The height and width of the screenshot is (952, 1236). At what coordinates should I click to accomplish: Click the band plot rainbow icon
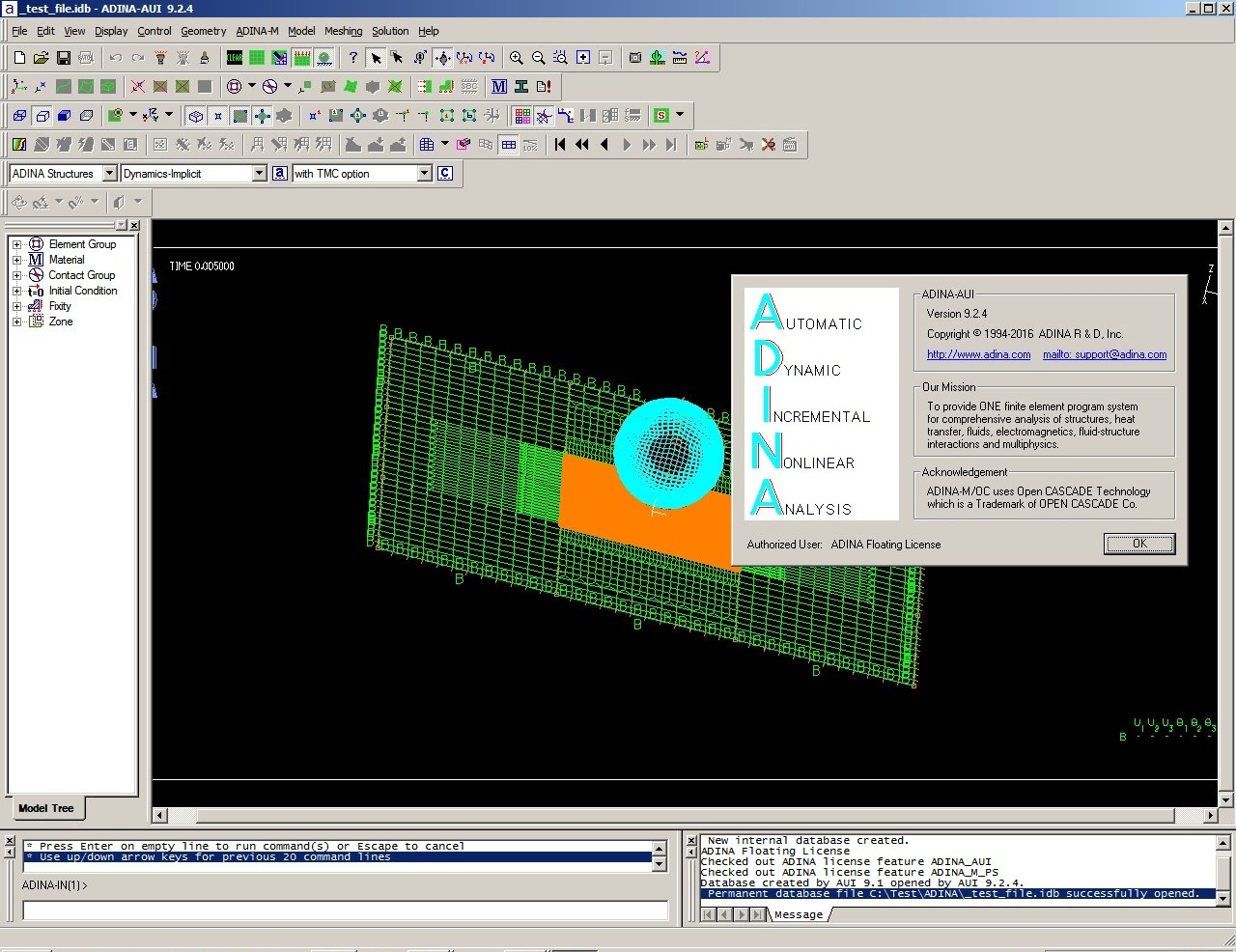pos(19,145)
